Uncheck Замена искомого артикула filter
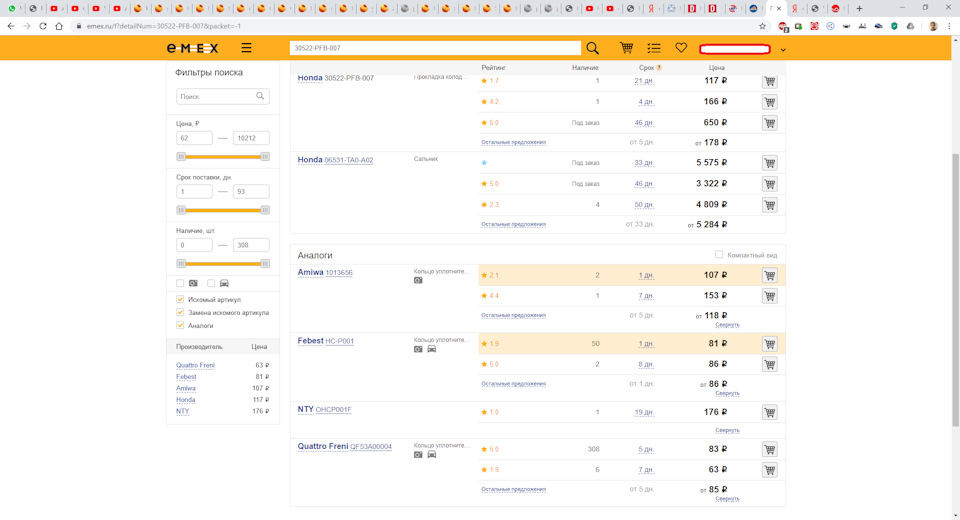Screen dimensions: 960x520 pos(180,312)
